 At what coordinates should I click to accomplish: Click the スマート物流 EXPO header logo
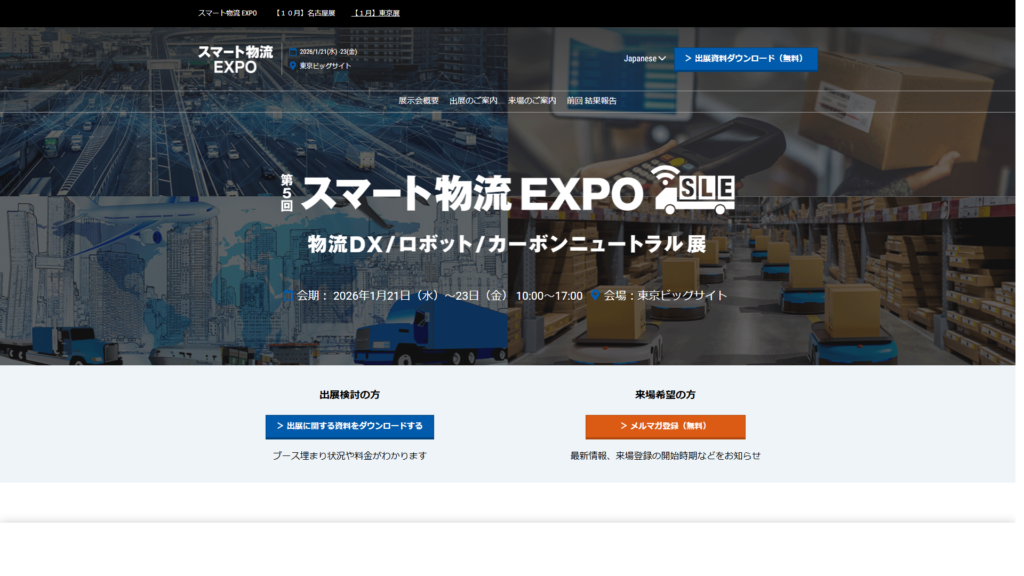[x=235, y=59]
